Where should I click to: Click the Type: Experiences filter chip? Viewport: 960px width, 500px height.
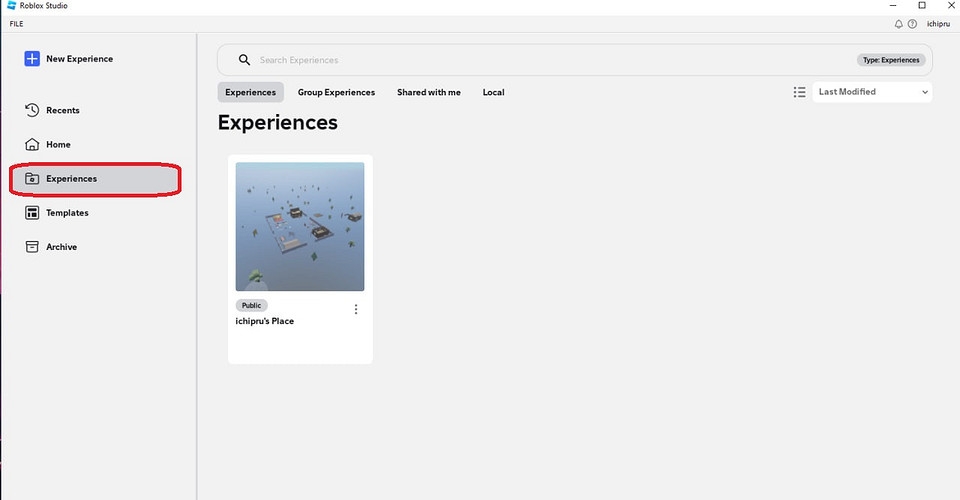pyautogui.click(x=891, y=60)
